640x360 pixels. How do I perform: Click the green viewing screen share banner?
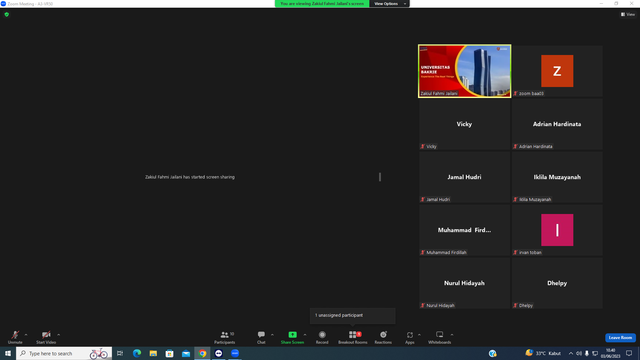(x=322, y=4)
